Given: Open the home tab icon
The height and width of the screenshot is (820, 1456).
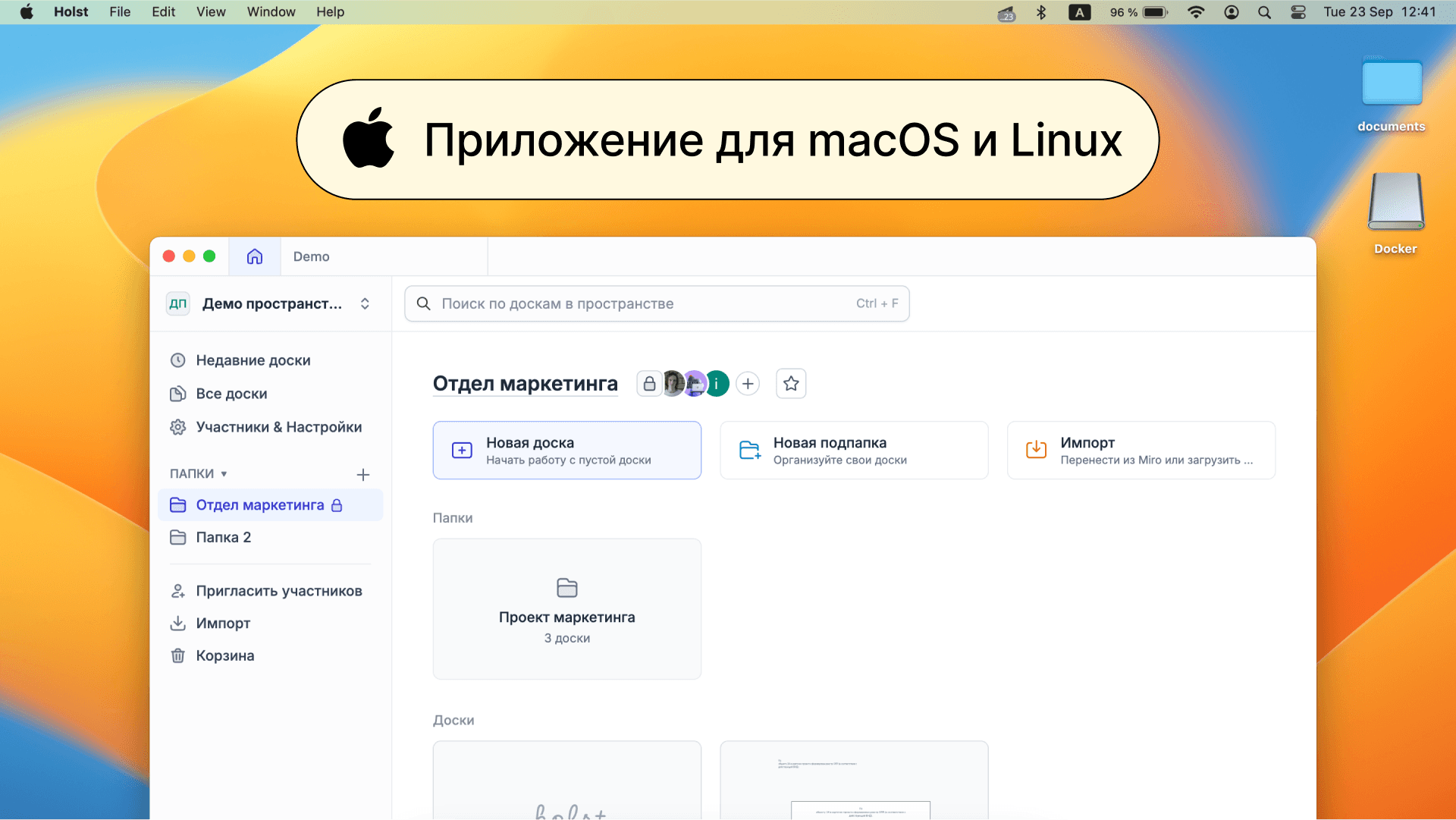Looking at the screenshot, I should click(255, 256).
